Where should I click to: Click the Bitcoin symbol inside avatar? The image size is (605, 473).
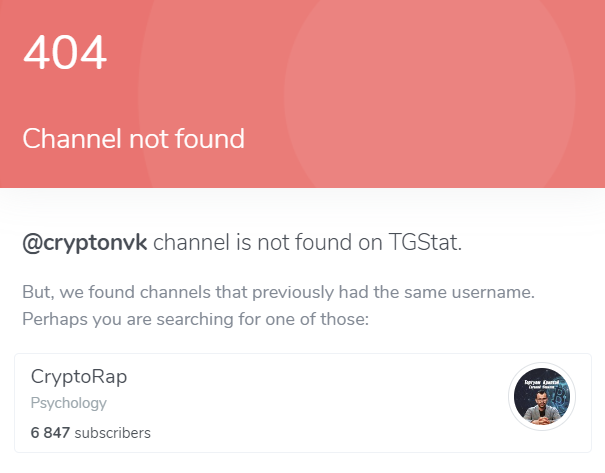[561, 397]
